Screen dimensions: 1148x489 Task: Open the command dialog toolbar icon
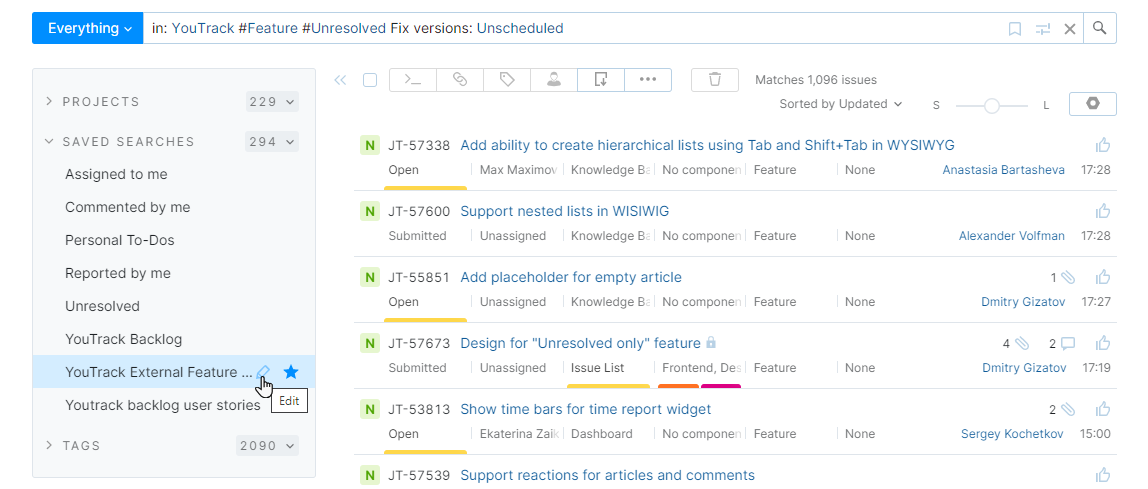pyautogui.click(x=412, y=80)
